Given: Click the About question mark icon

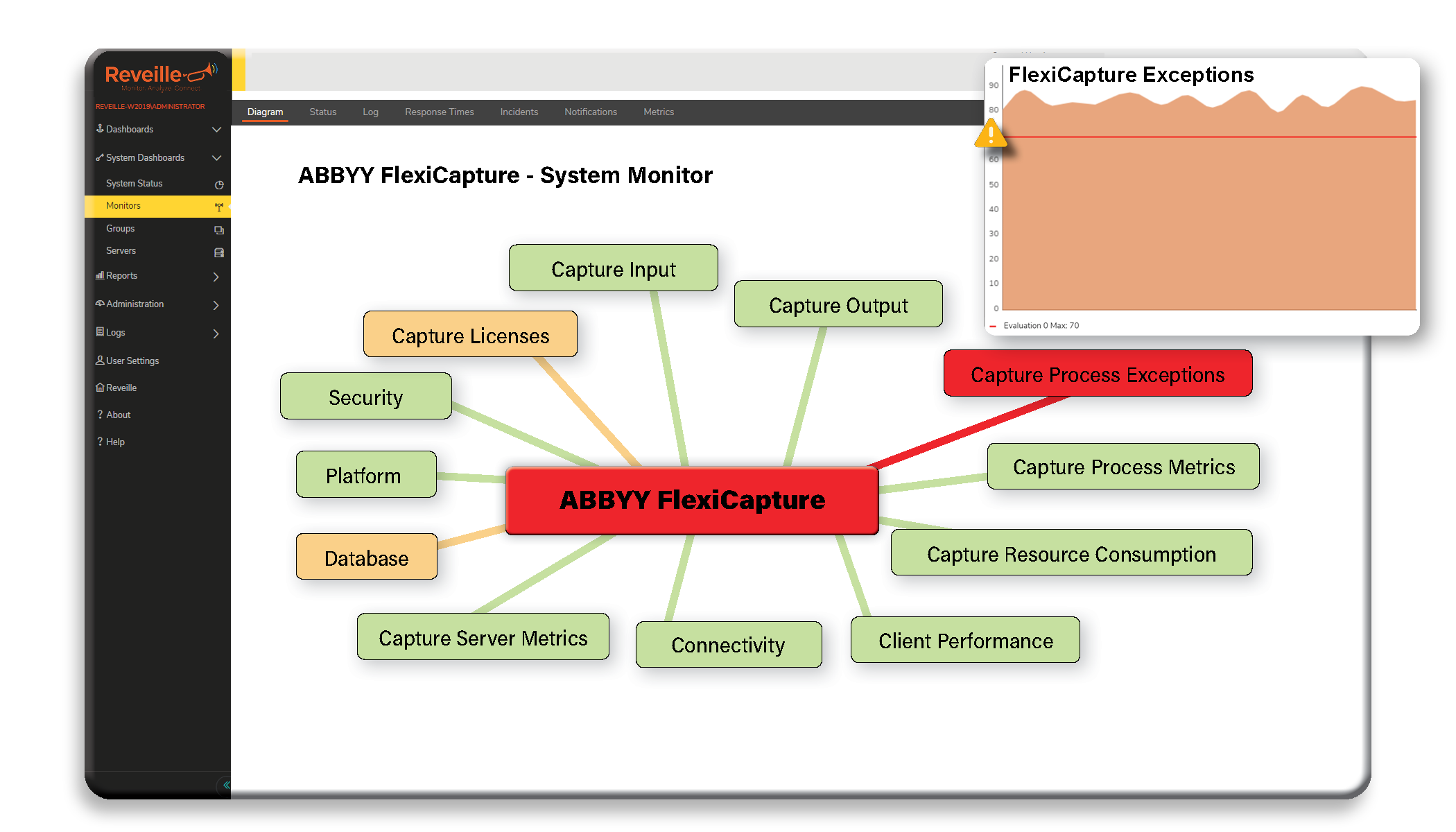Looking at the screenshot, I should pyautogui.click(x=100, y=415).
